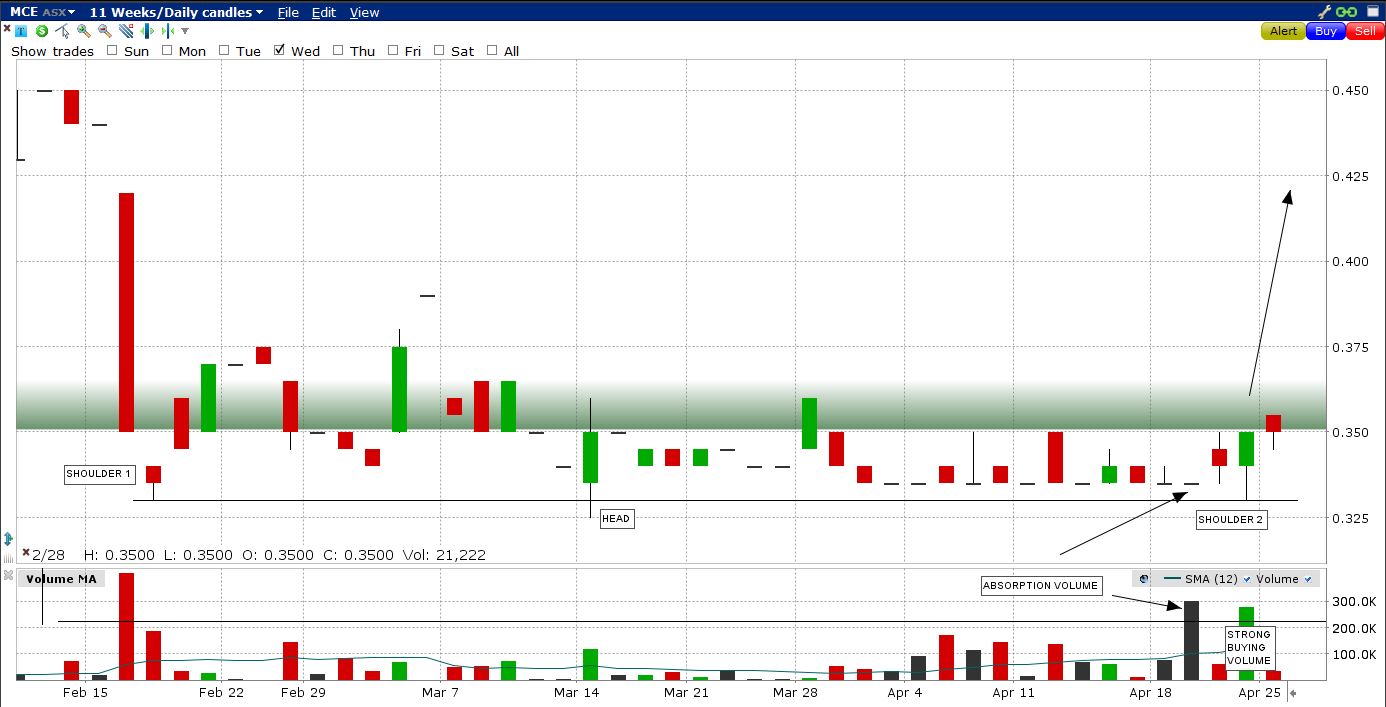The width and height of the screenshot is (1386, 707).
Task: Click the 300.0K volume axis label
Action: pyautogui.click(x=1355, y=601)
